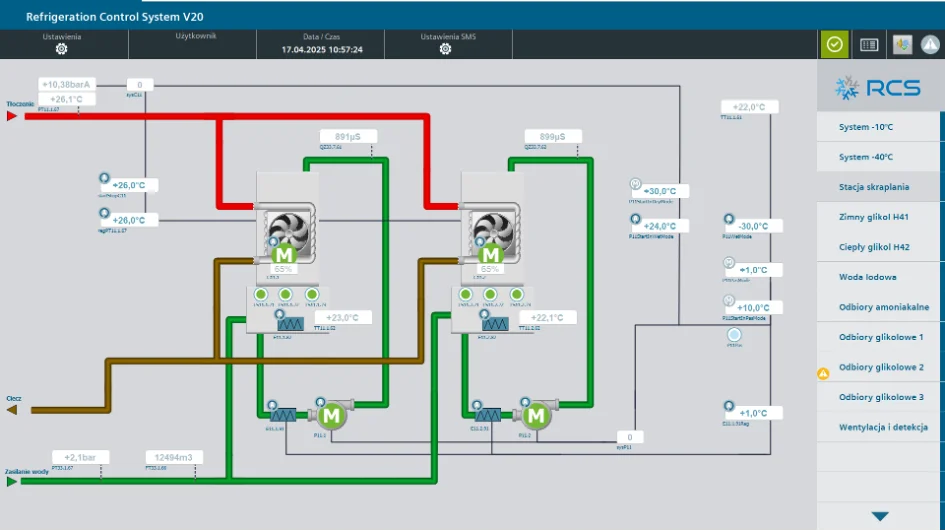The height and width of the screenshot is (531, 945).
Task: Open the trends chart icon in header
Action: coord(902,45)
